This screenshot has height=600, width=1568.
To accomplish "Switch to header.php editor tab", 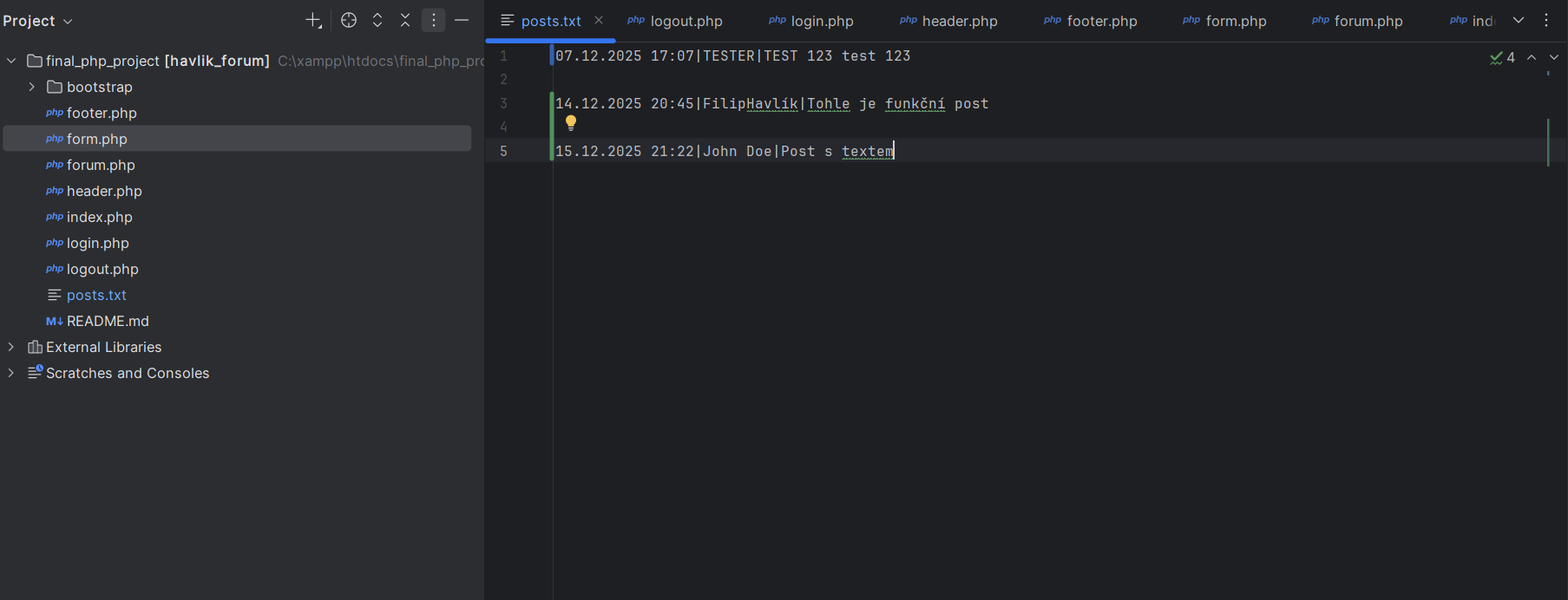I will coord(948,21).
